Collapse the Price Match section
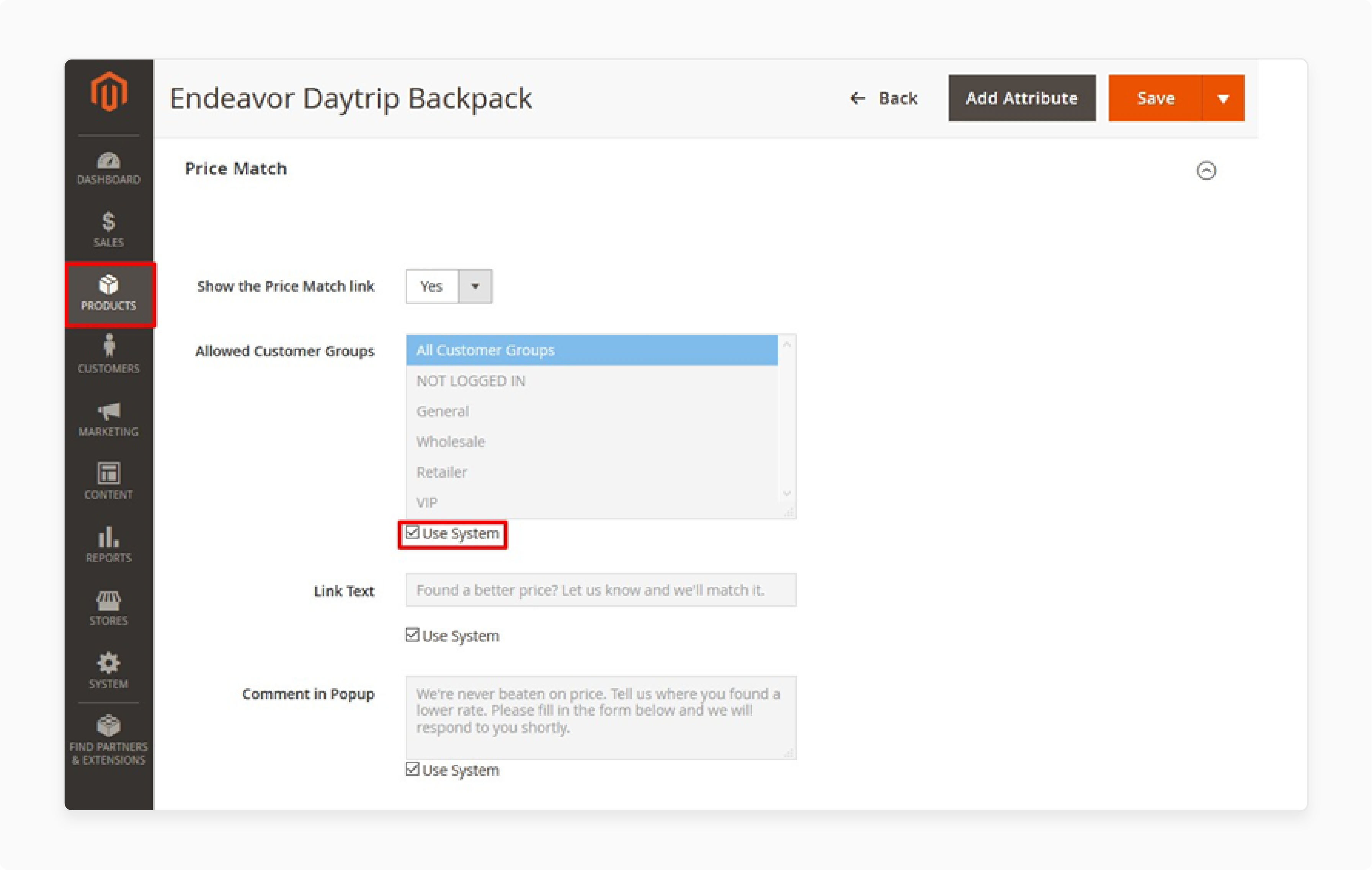Image resolution: width=1372 pixels, height=870 pixels. click(1205, 170)
